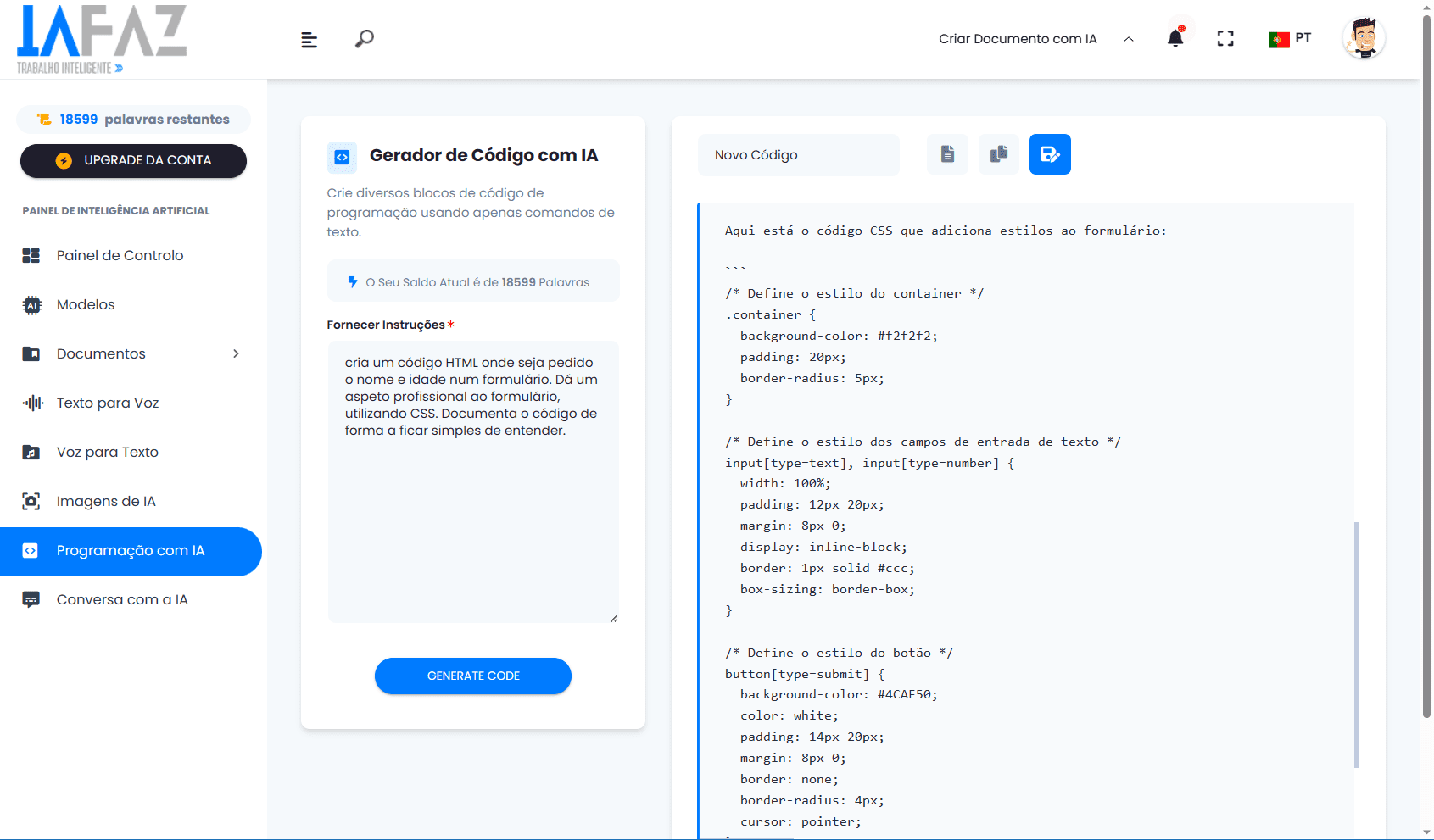Click the IAFAZ logo
This screenshot has height=840, width=1434.
click(x=101, y=38)
